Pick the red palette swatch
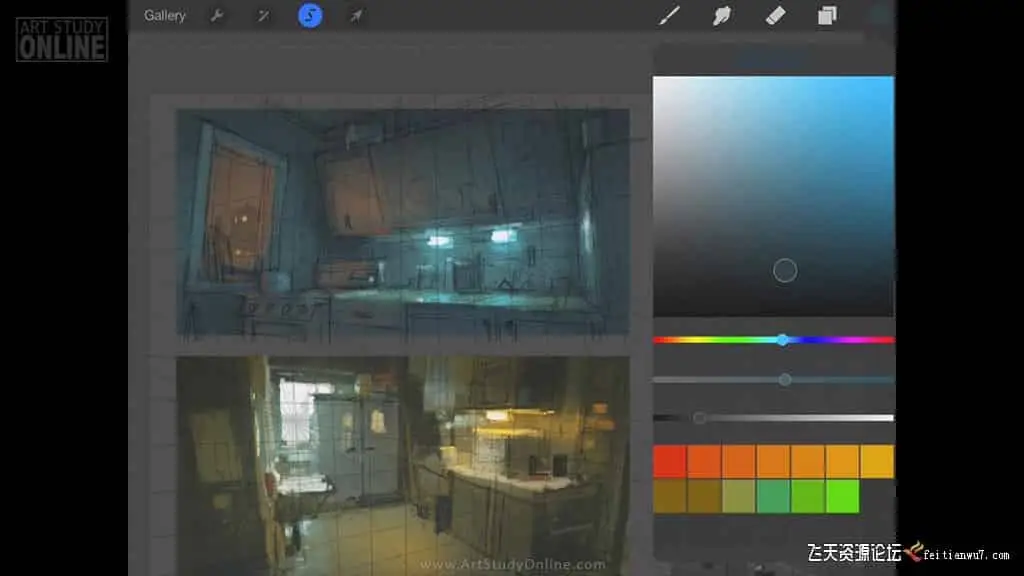The width and height of the screenshot is (1024, 576). tap(670, 462)
